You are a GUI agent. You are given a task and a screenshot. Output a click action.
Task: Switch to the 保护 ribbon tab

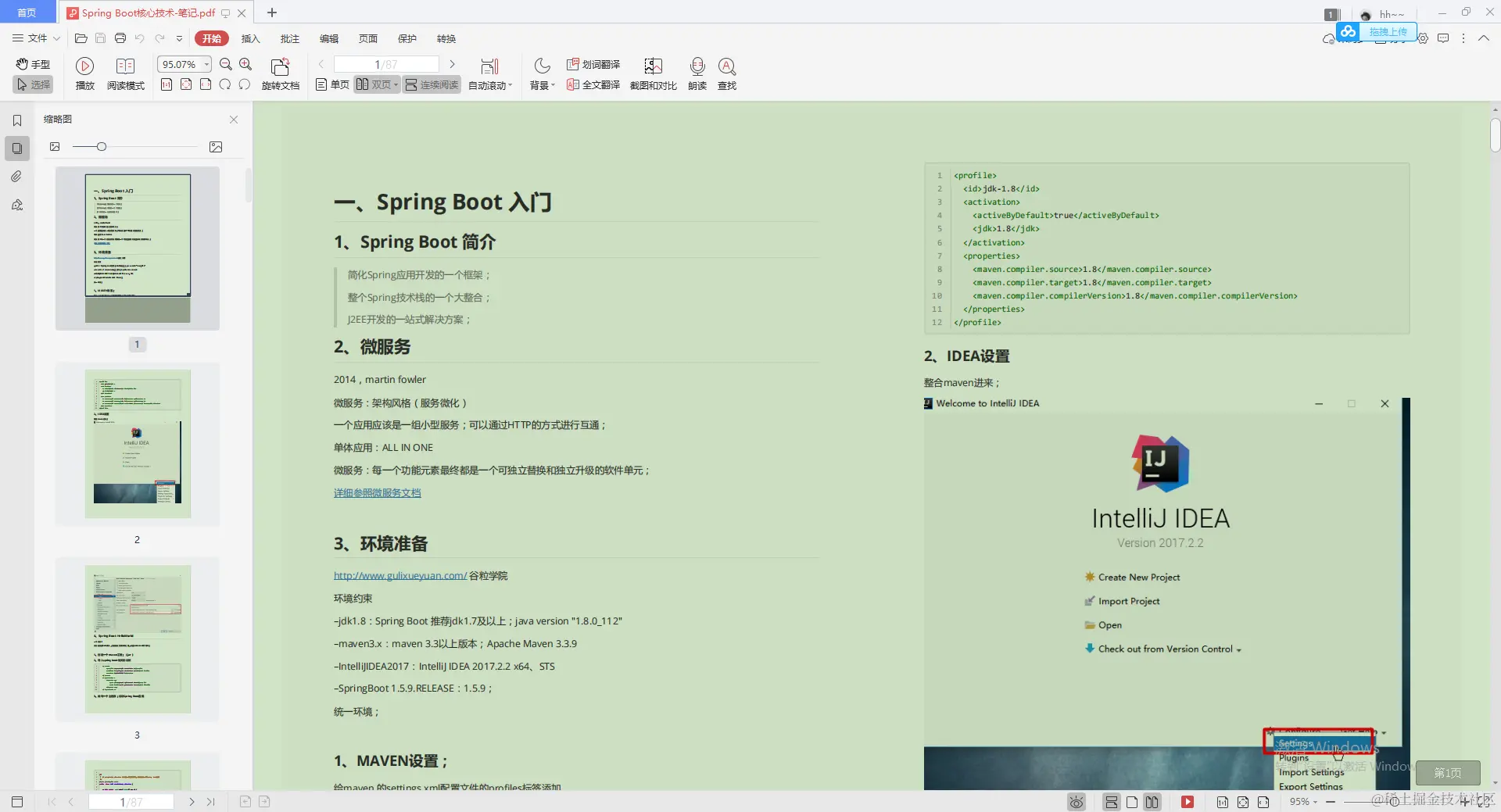tap(407, 38)
